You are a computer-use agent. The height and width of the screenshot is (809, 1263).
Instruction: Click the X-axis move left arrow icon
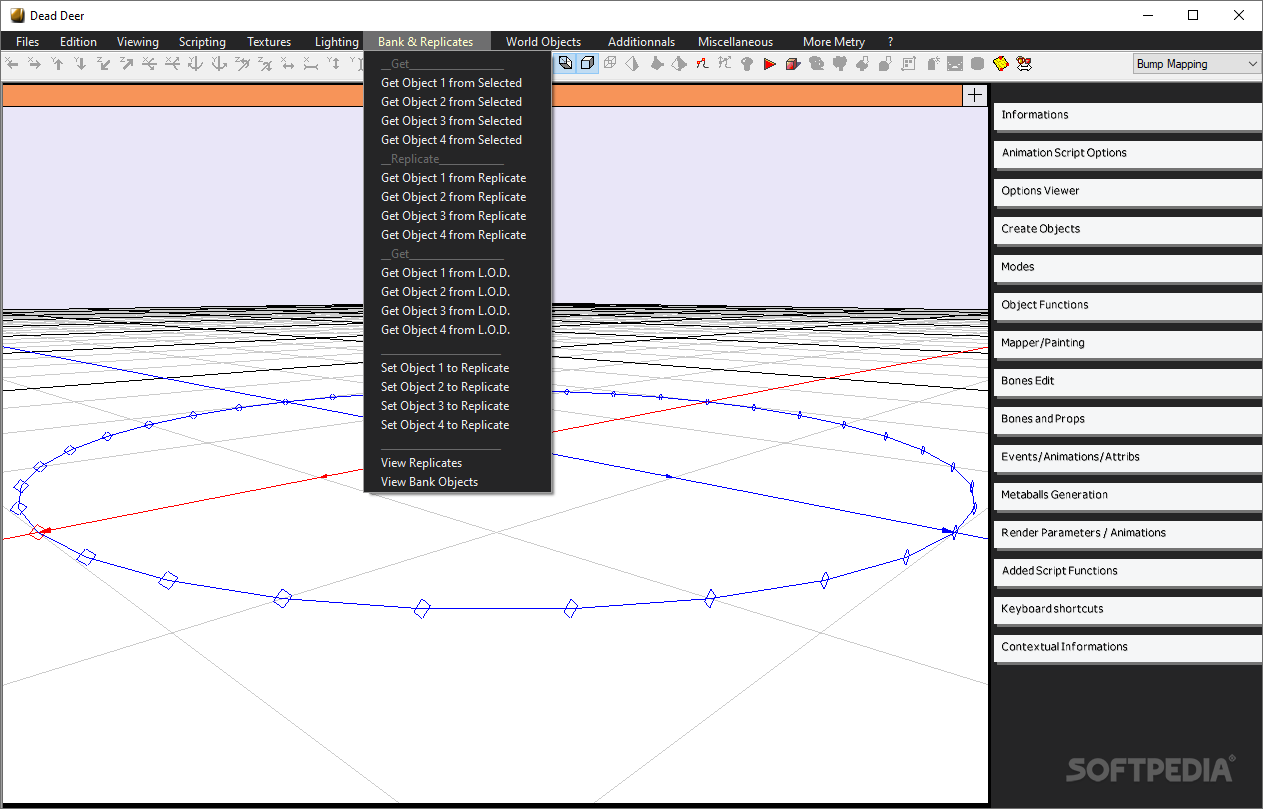click(x=12, y=64)
